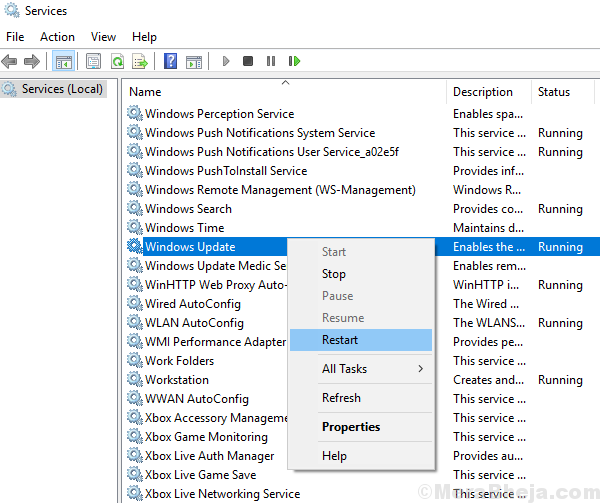
Task: Click the Back arrow toolbar icon
Action: [x=12, y=62]
